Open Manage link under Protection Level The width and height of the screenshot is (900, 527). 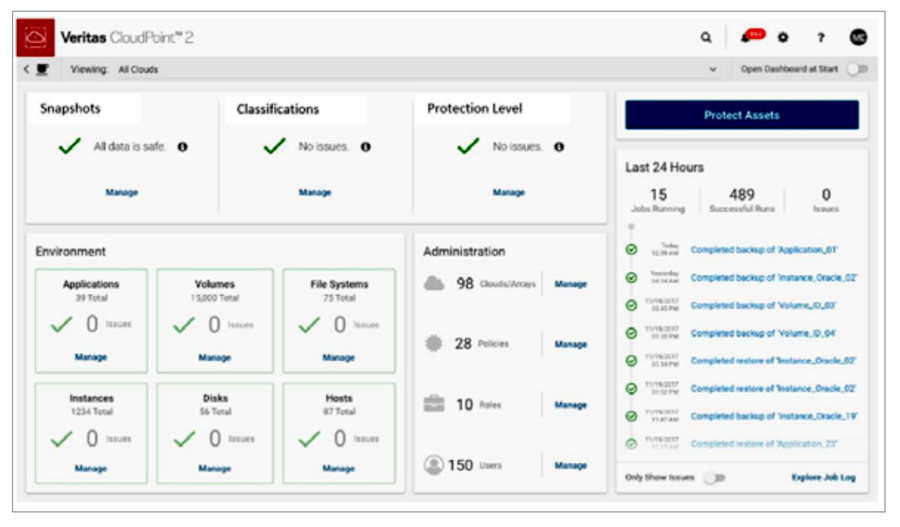509,192
